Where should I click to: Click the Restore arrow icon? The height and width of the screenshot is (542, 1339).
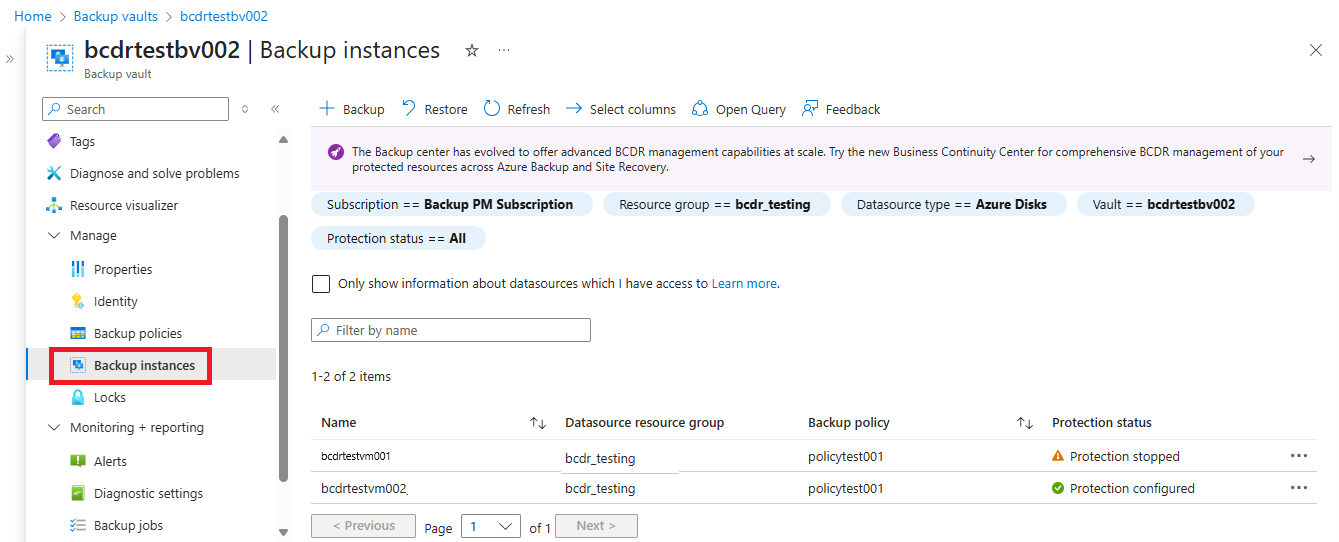pos(409,108)
